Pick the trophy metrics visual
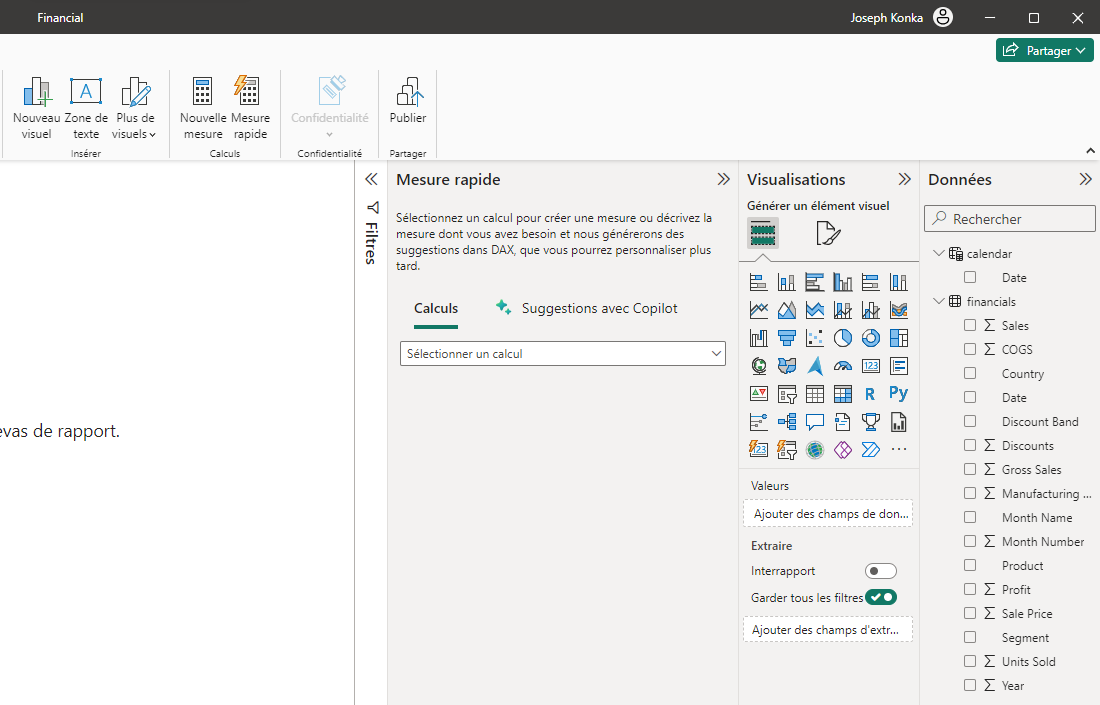The height and width of the screenshot is (705, 1100). (x=871, y=422)
